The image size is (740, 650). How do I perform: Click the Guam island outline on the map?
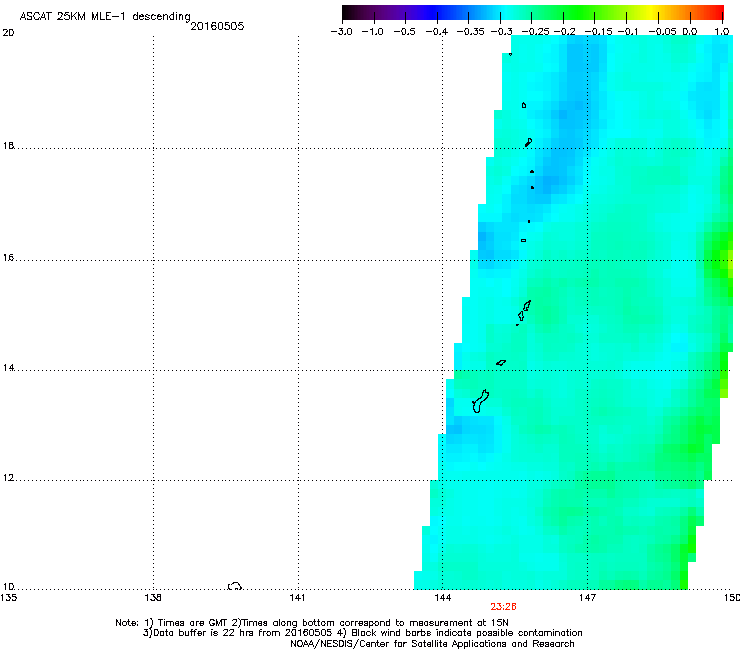pos(480,402)
